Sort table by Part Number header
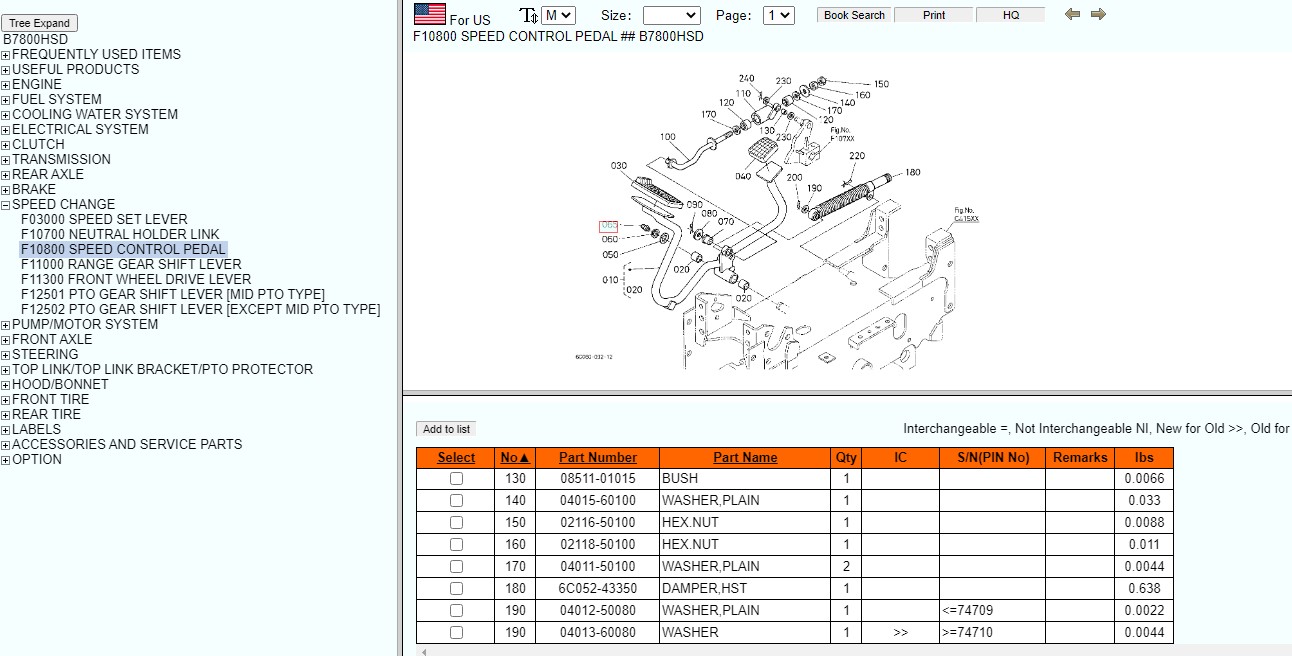This screenshot has width=1292, height=656. (x=598, y=457)
